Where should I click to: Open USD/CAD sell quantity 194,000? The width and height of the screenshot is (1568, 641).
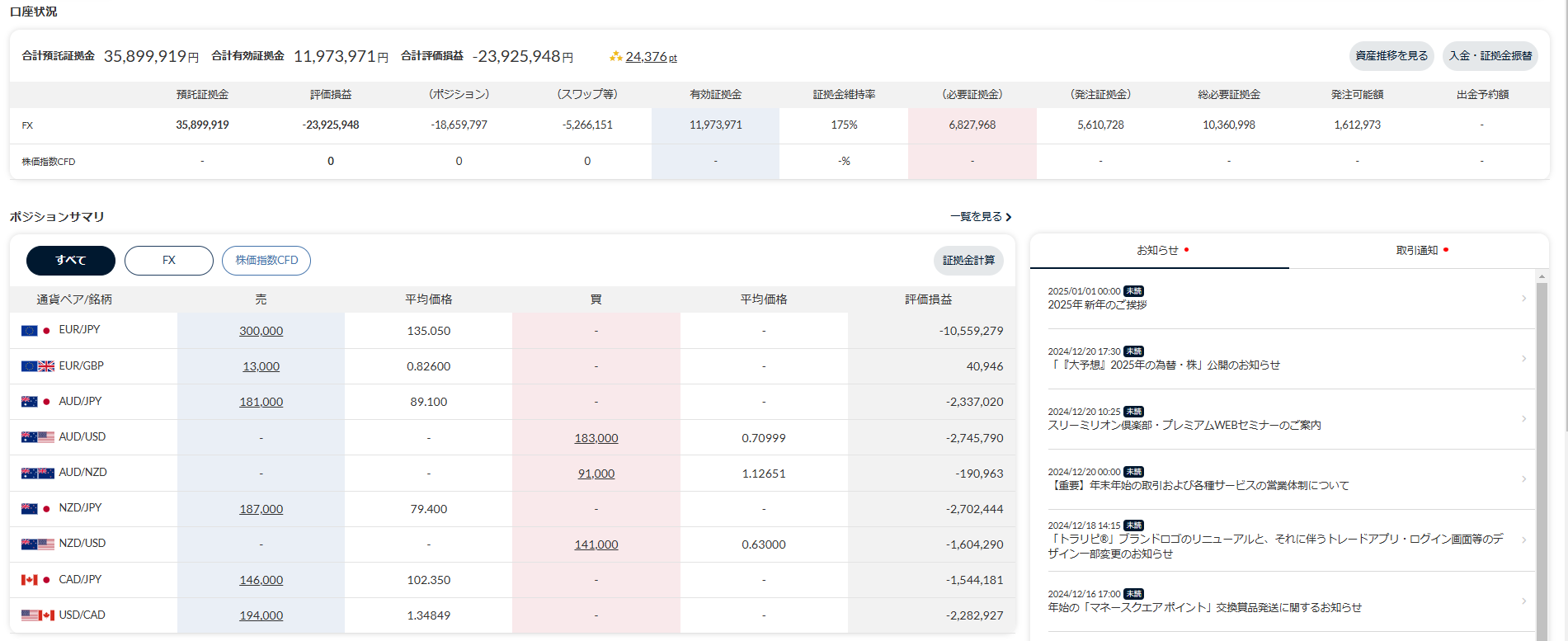pyautogui.click(x=261, y=615)
